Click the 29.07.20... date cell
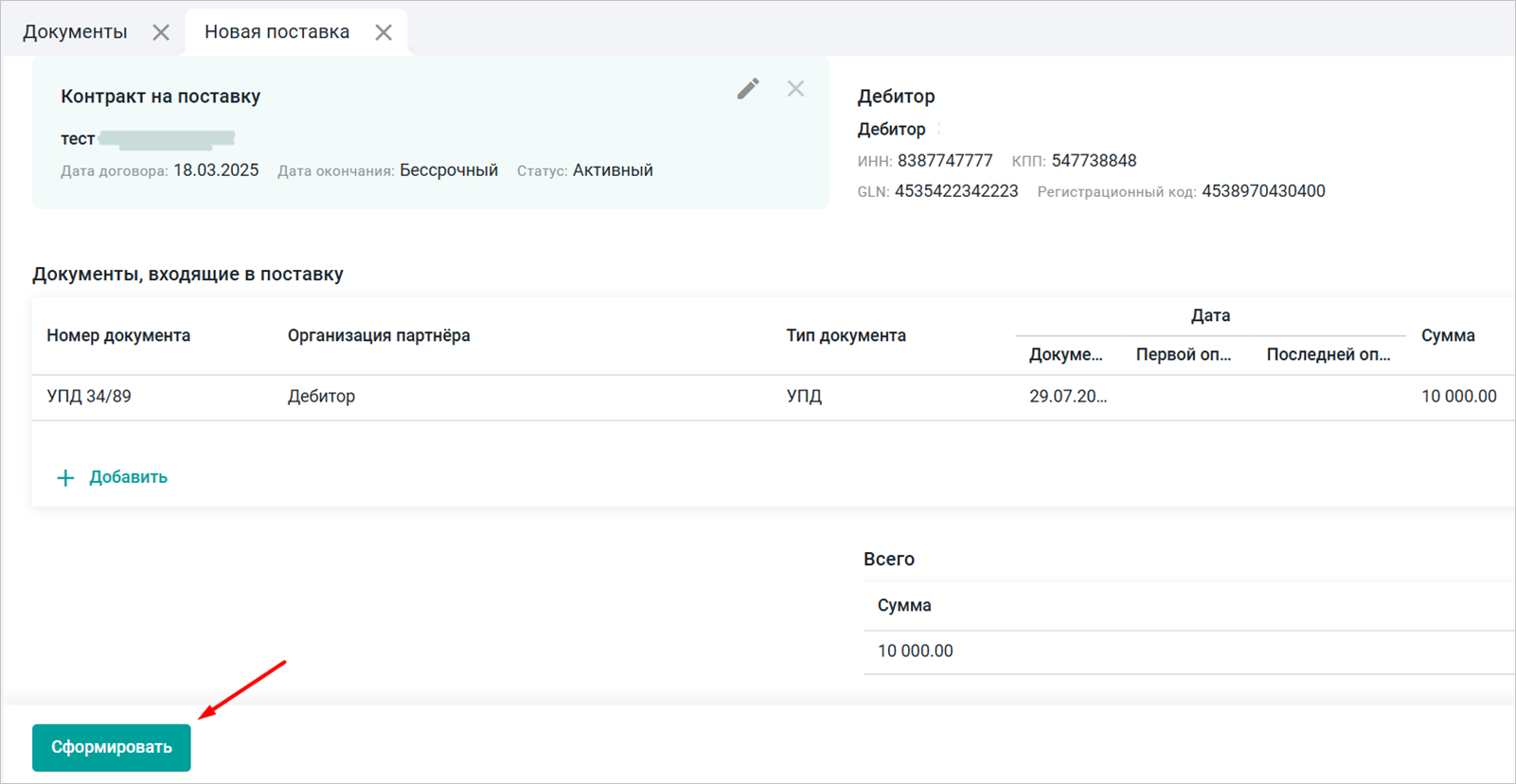Viewport: 1516px width, 784px height. tap(1068, 397)
